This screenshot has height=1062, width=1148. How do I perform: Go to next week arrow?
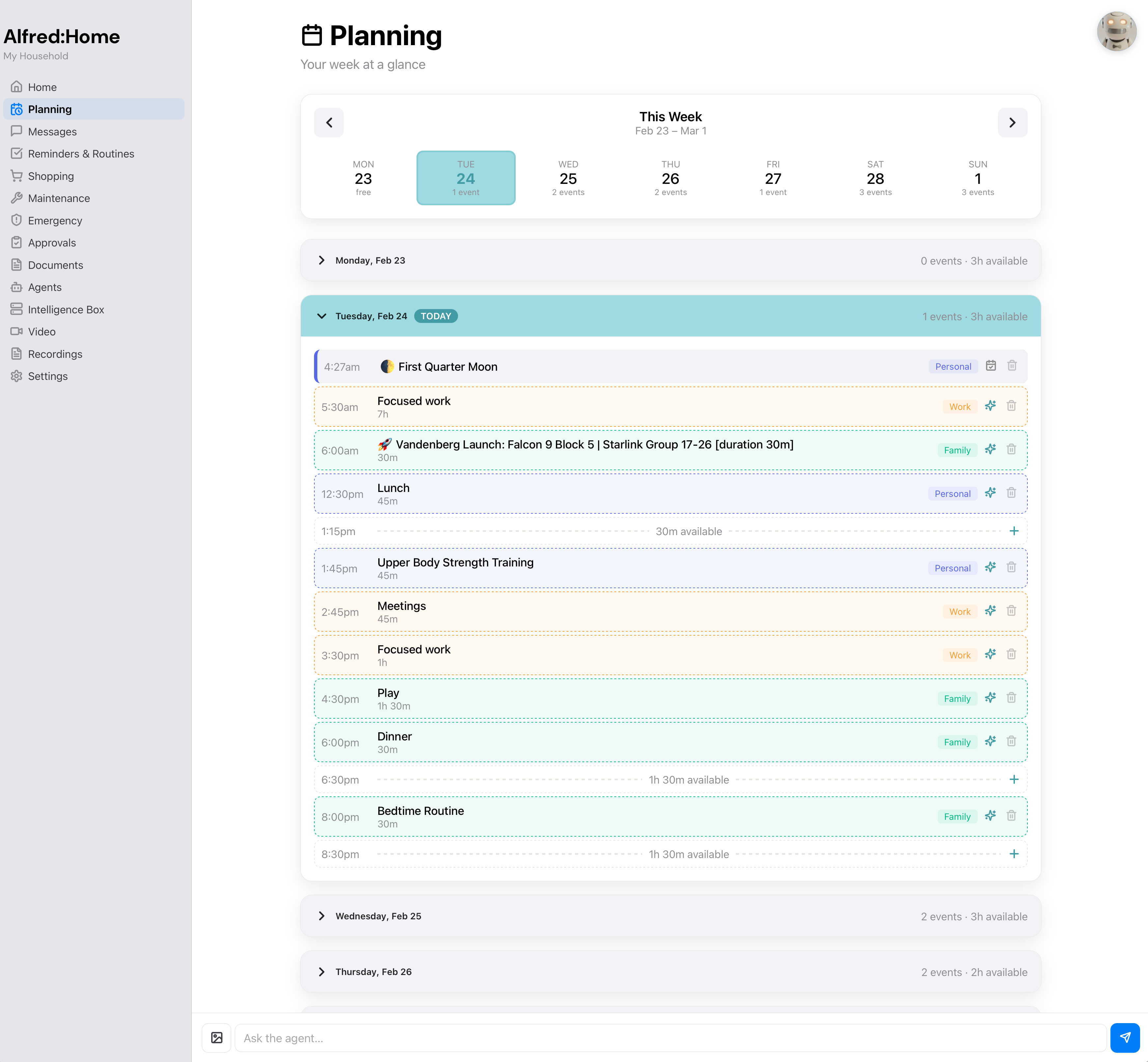tap(1012, 122)
